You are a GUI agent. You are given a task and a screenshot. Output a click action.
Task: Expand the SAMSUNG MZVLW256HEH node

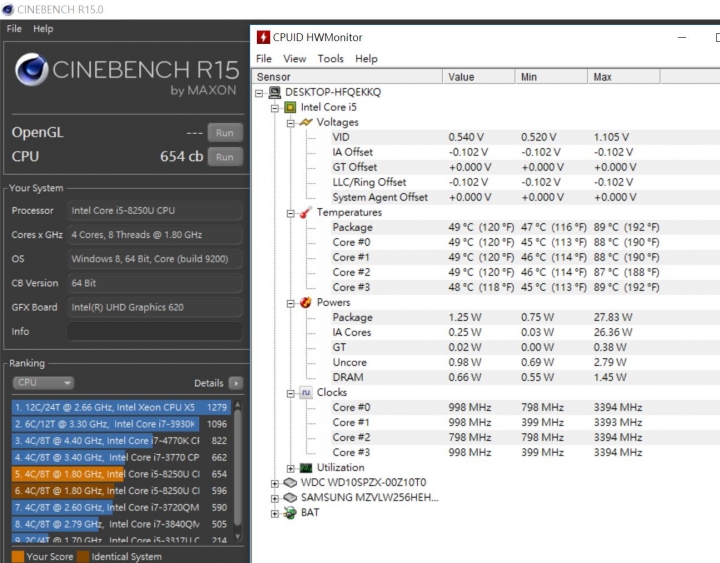click(275, 499)
